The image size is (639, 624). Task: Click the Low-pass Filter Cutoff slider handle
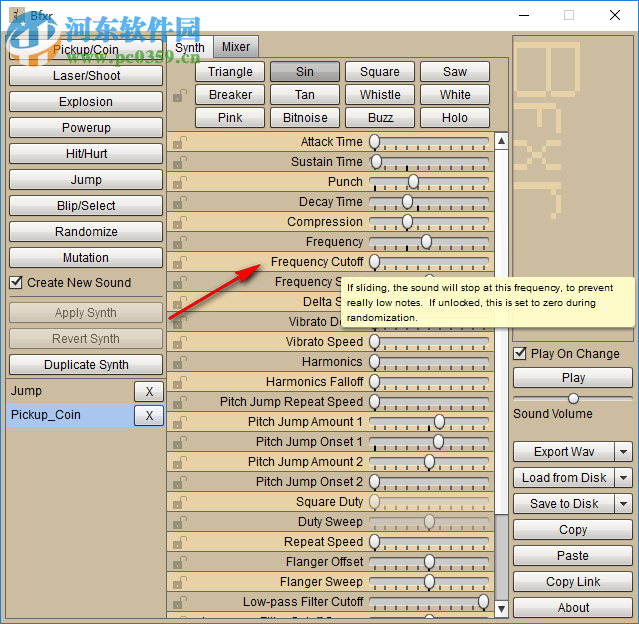point(483,601)
